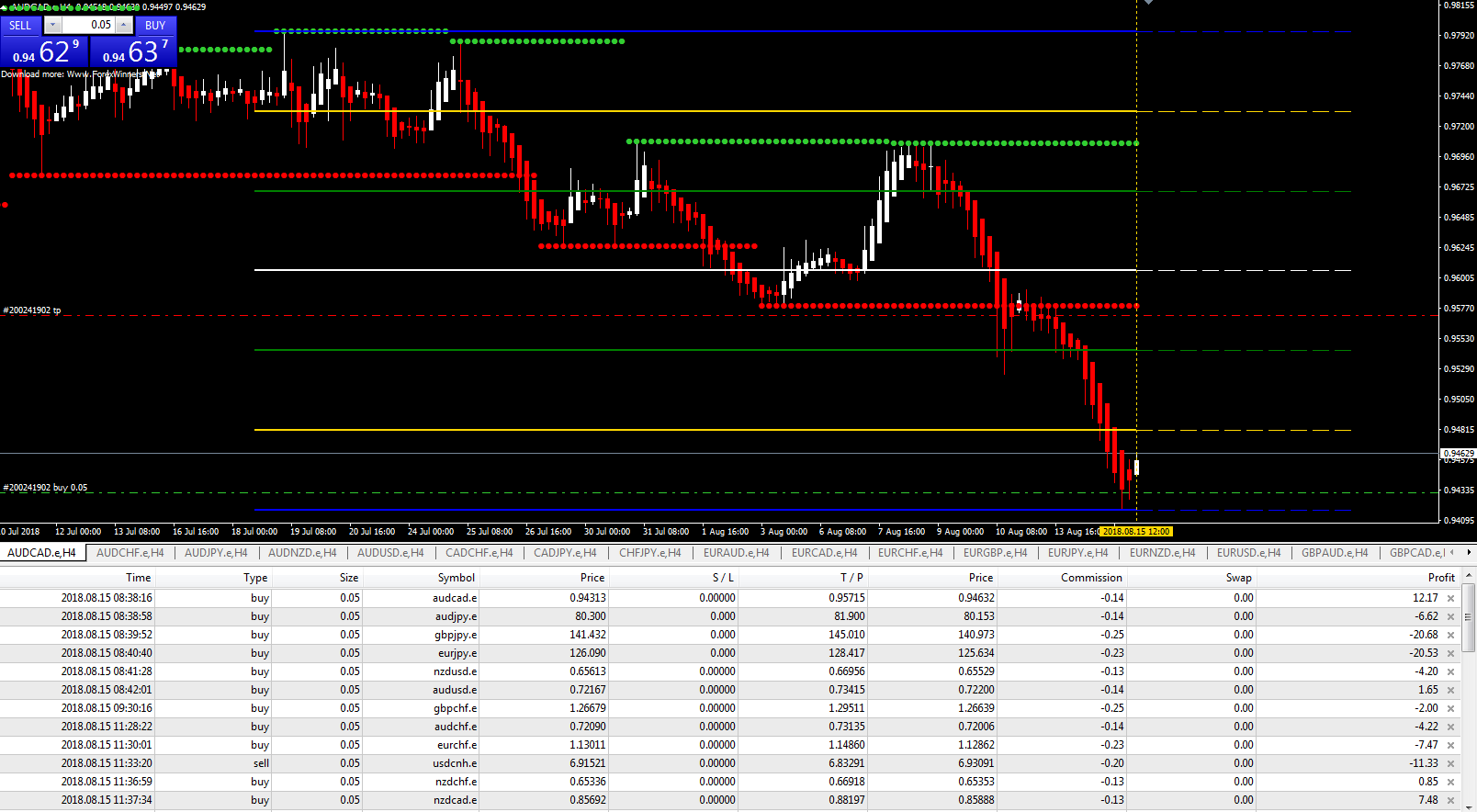Click the chart shift marker triangle at the top
This screenshot has width=1477, height=812.
(x=1148, y=3)
